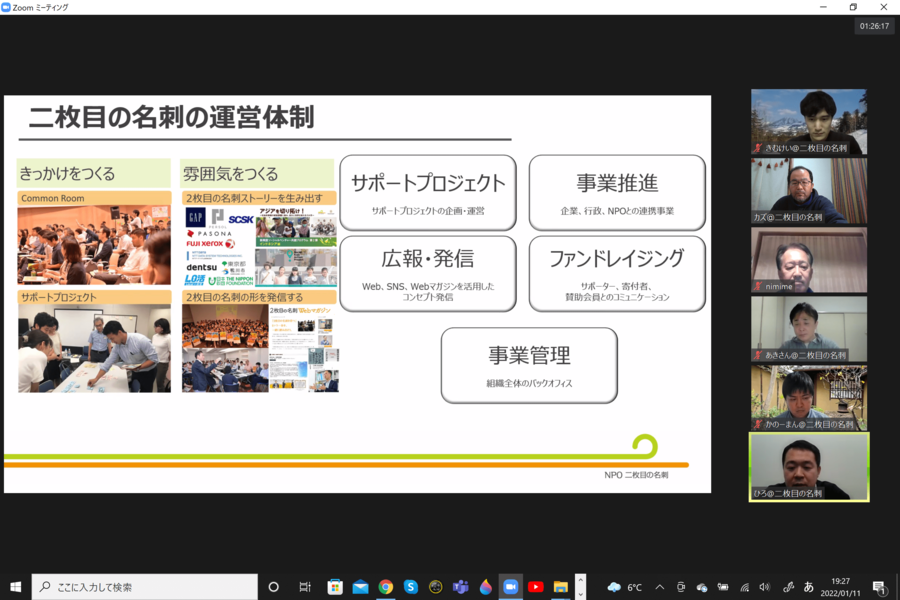Screen dimensions: 900x600
Task: Open Skype in the taskbar
Action: coord(410,587)
